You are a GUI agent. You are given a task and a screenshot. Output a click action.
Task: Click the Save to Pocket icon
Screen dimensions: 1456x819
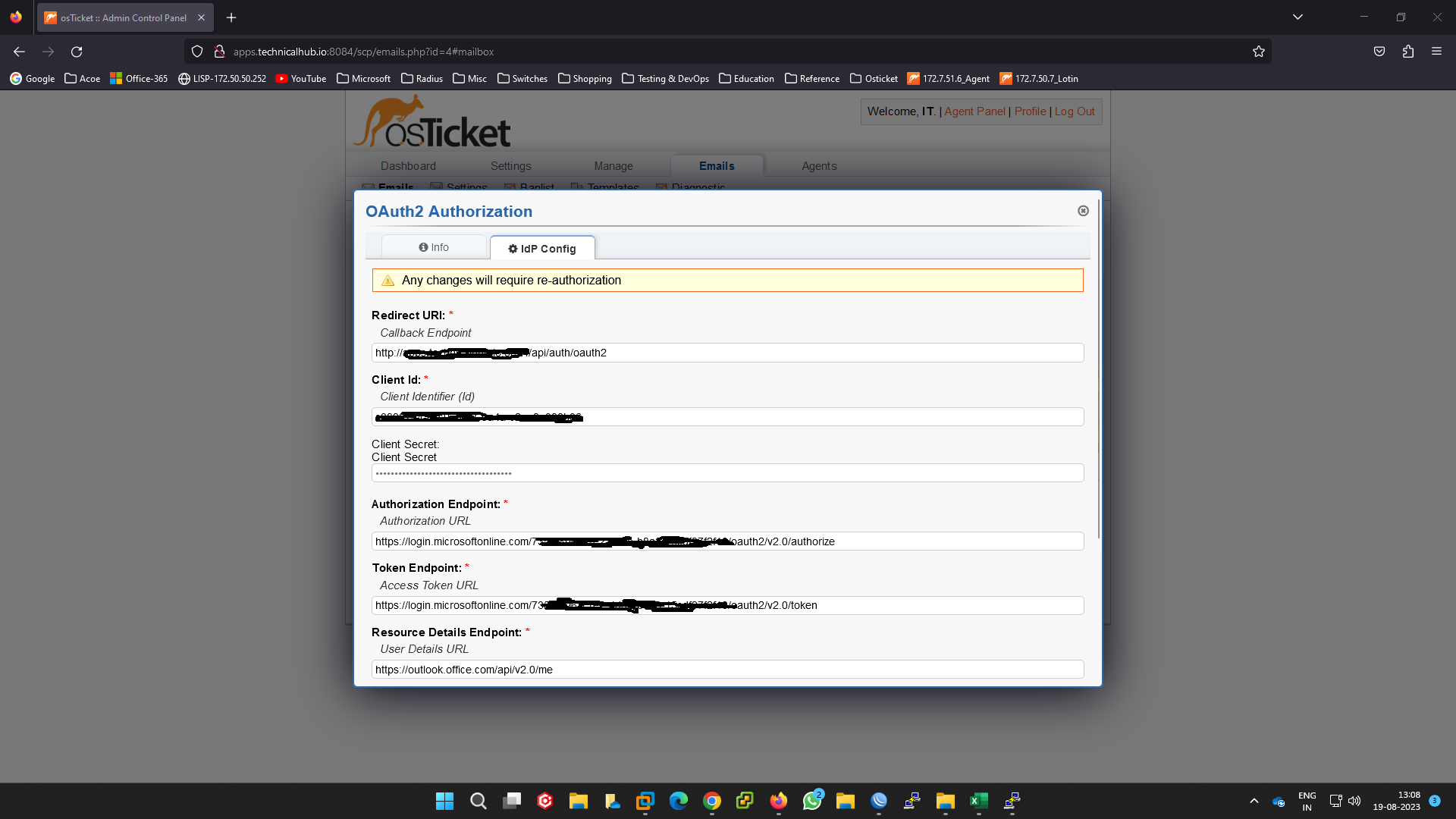(1379, 52)
